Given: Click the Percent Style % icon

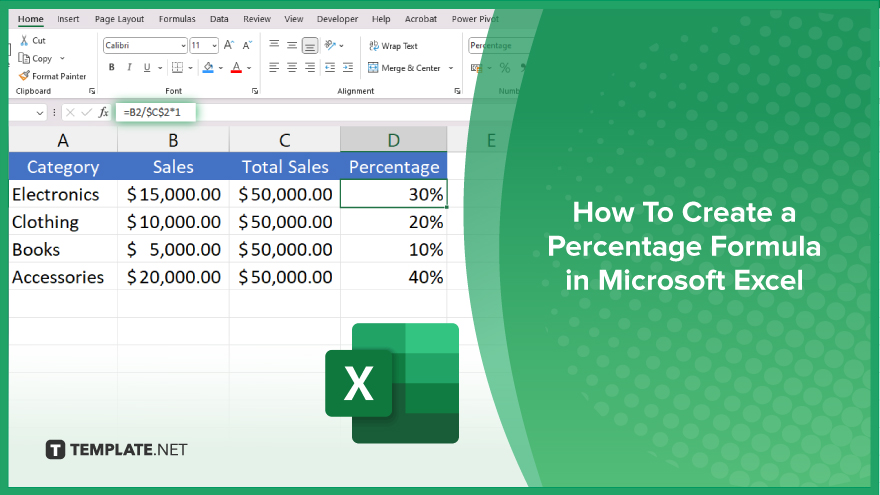Looking at the screenshot, I should 505,68.
